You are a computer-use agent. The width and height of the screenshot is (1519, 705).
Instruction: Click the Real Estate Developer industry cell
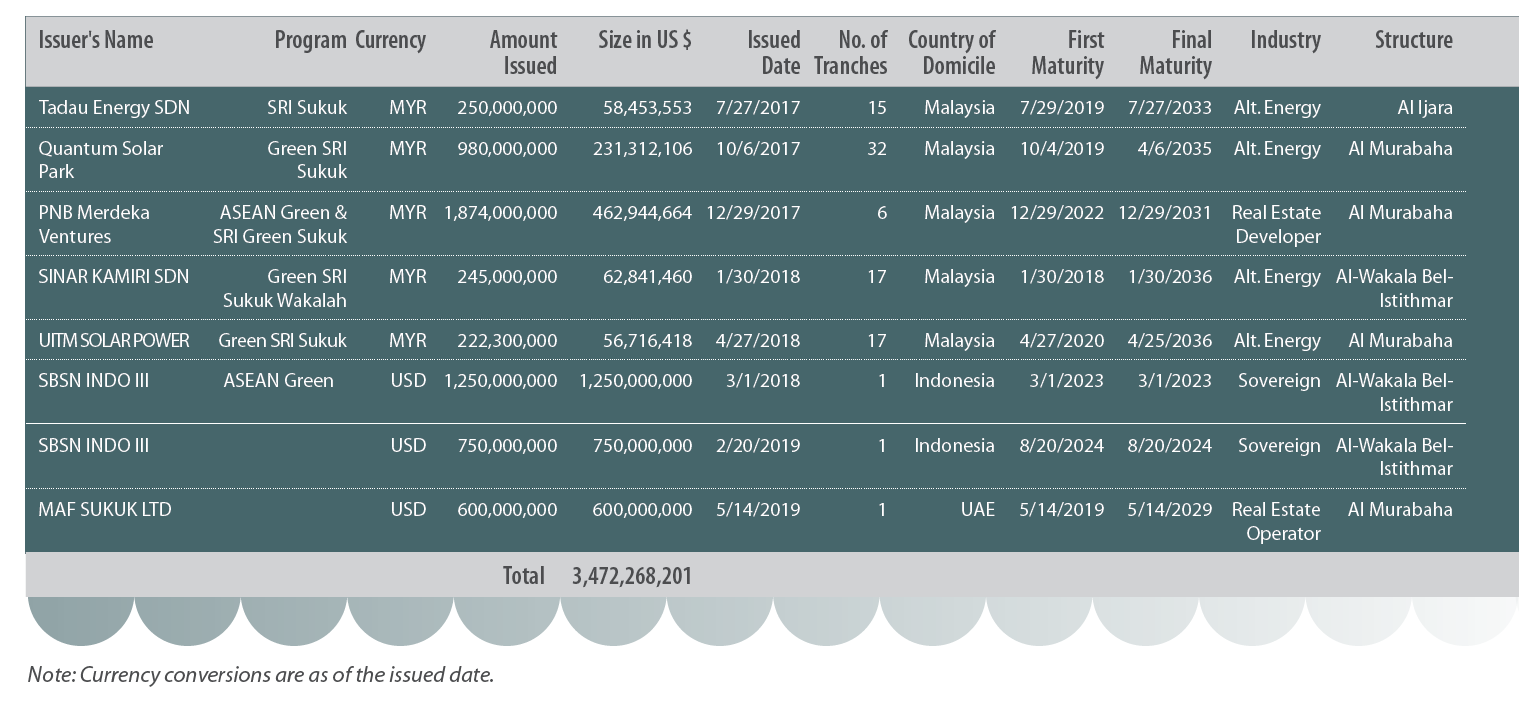1276,224
